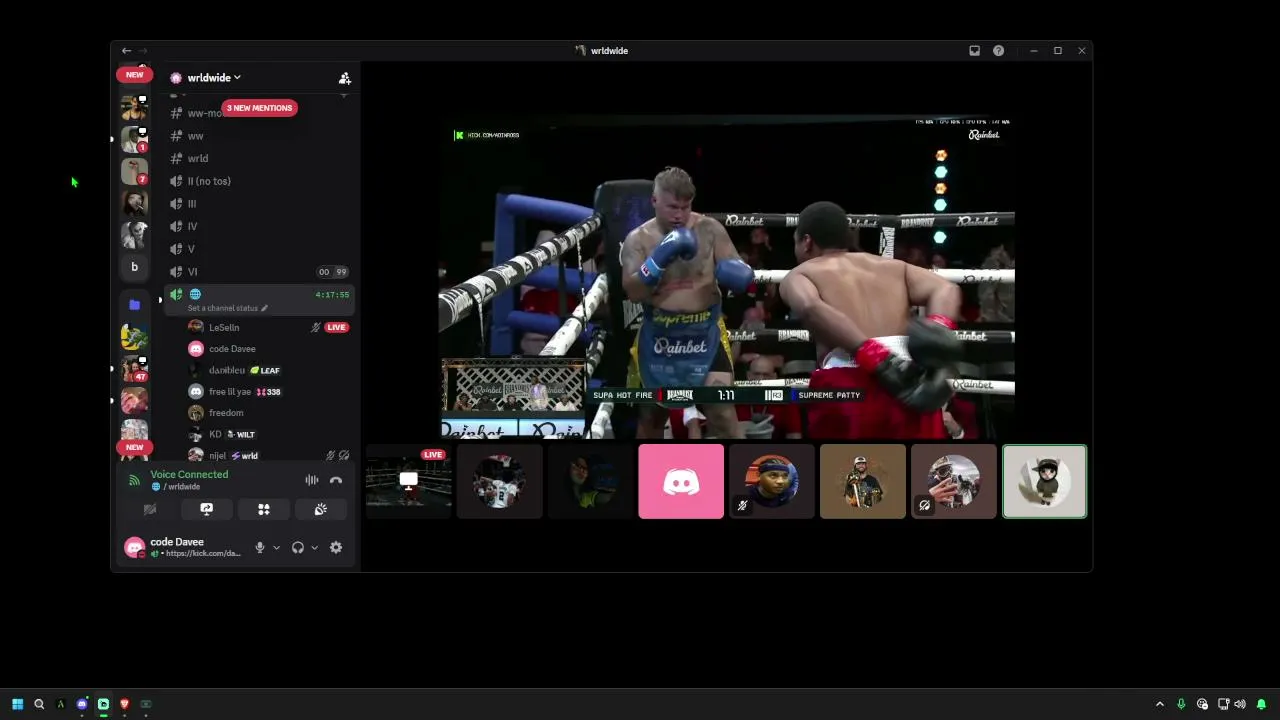Screen dimensions: 1280x720
Task: Open the wrld text channel
Action: [x=258, y=158]
